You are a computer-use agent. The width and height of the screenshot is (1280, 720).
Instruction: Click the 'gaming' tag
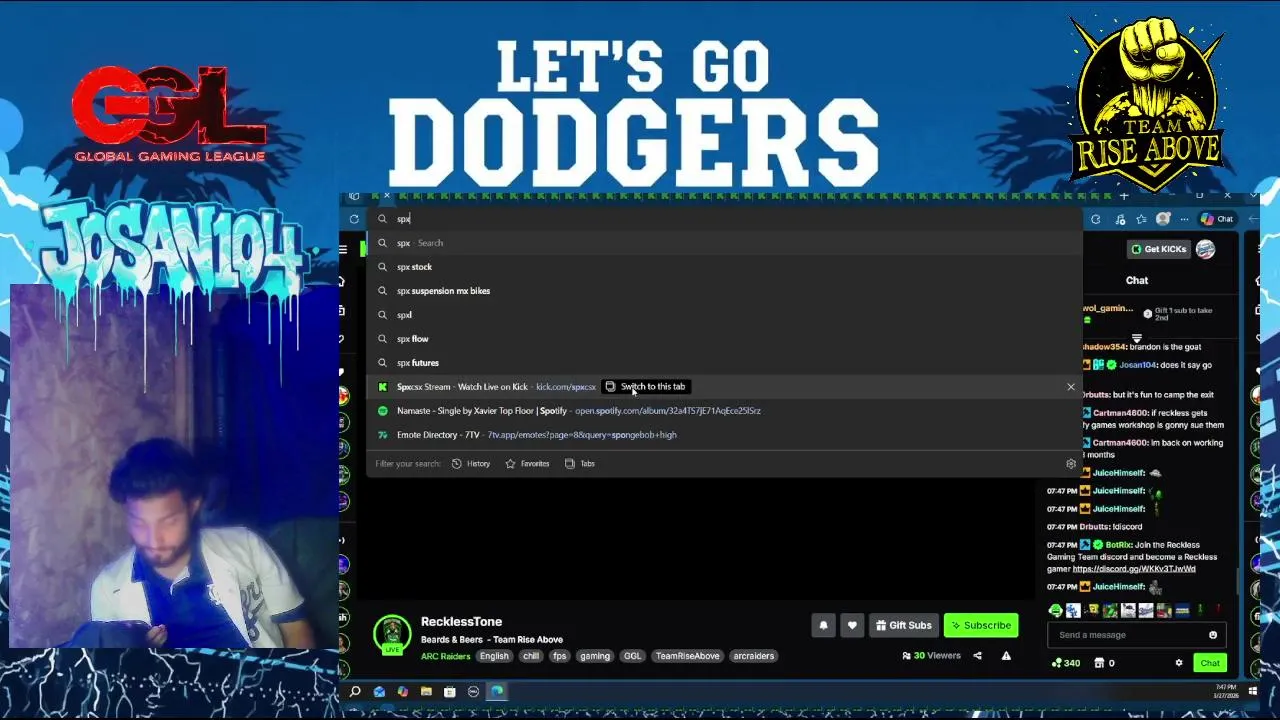(595, 656)
